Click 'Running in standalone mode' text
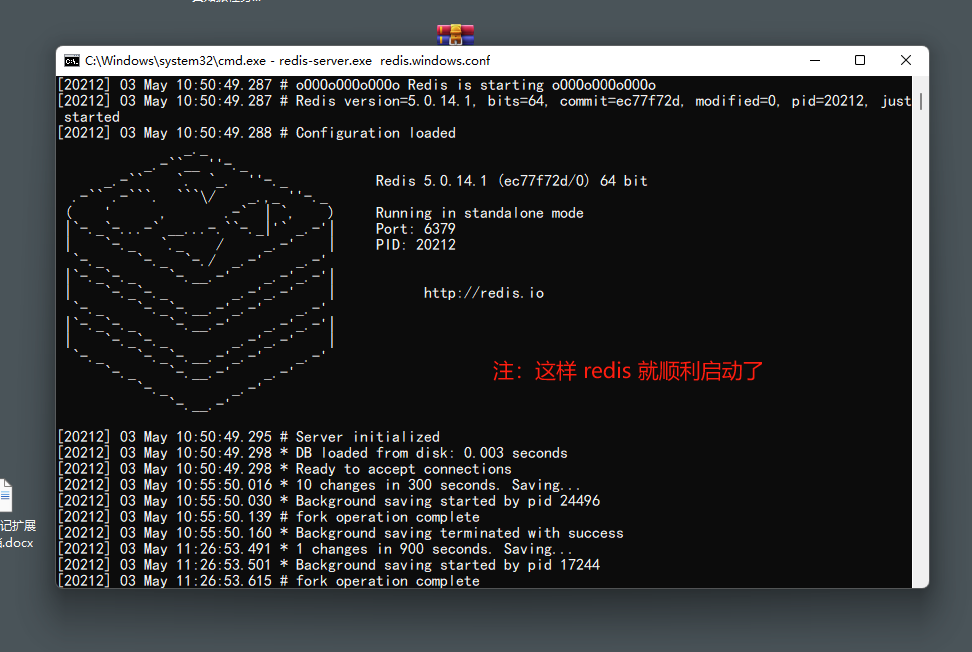Viewport: 972px width, 652px height. [x=479, y=213]
